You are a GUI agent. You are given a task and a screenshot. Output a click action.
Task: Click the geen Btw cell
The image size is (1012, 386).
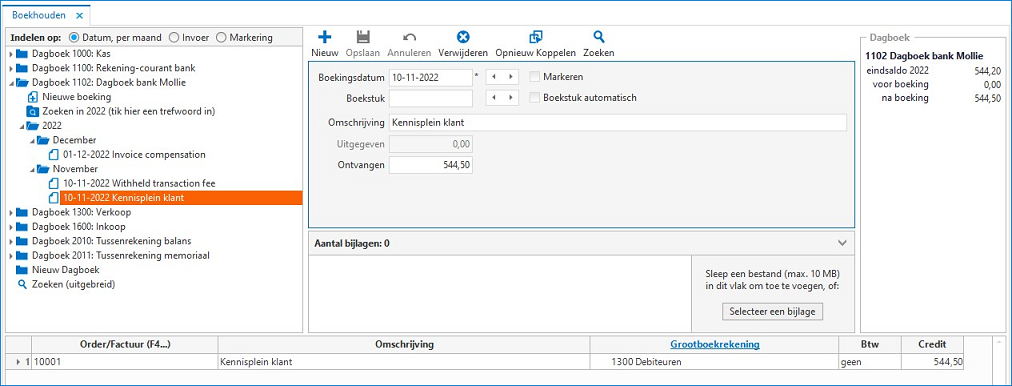[x=869, y=362]
